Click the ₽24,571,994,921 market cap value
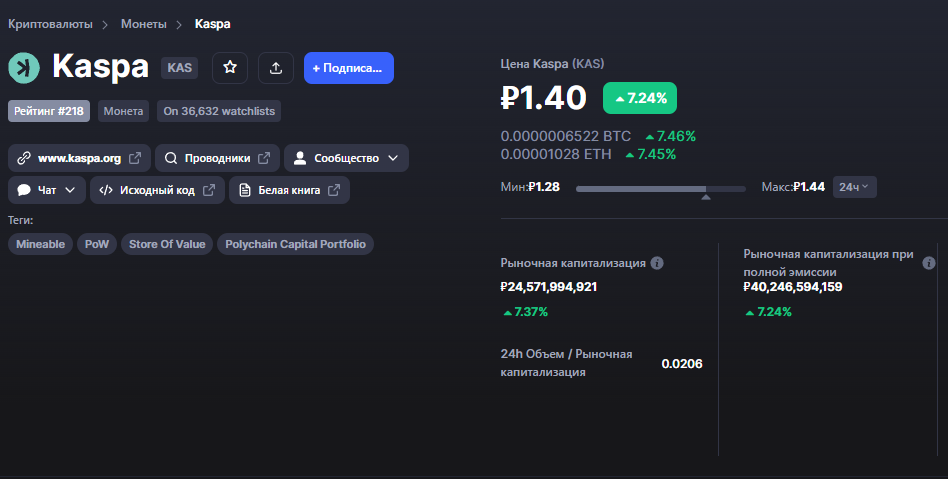948x479 pixels. [x=549, y=287]
